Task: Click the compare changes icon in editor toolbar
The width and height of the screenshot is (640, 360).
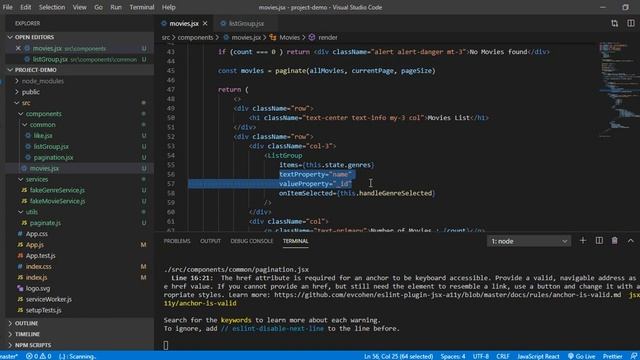Action: pos(614,23)
